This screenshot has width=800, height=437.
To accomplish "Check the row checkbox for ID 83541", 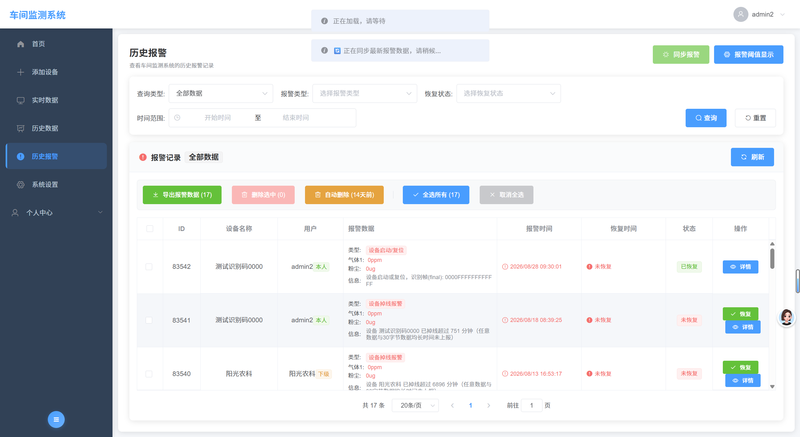I will coord(148,320).
